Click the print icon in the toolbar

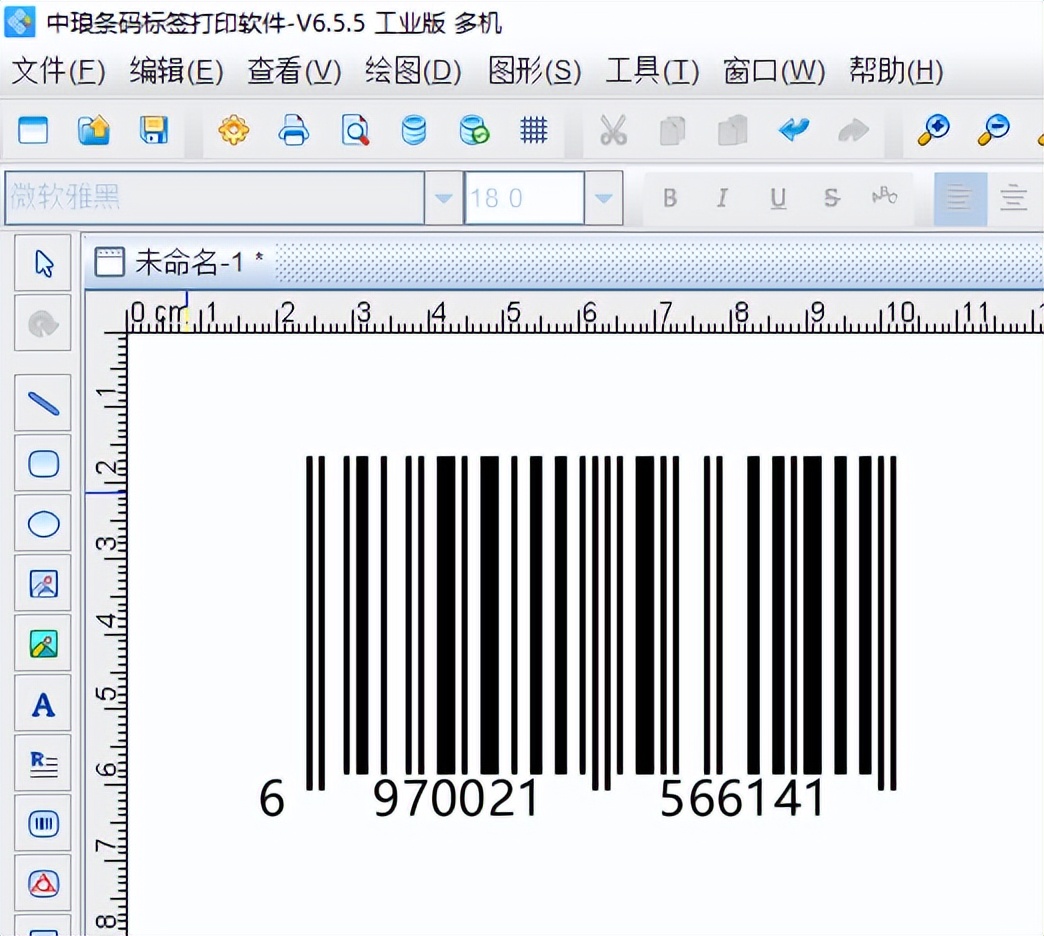pos(293,130)
